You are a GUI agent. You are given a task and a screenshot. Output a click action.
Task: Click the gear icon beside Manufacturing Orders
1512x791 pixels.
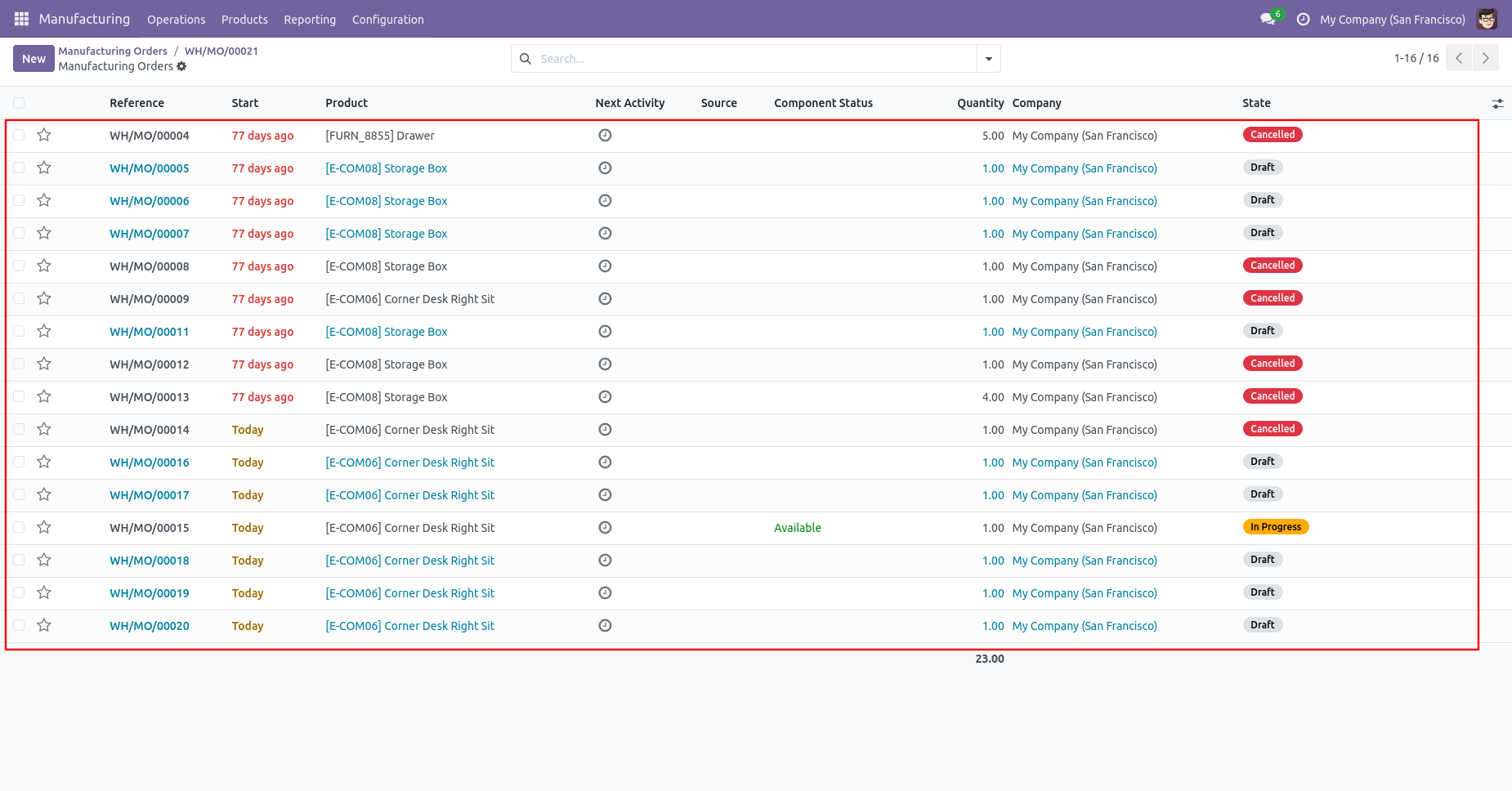click(181, 66)
